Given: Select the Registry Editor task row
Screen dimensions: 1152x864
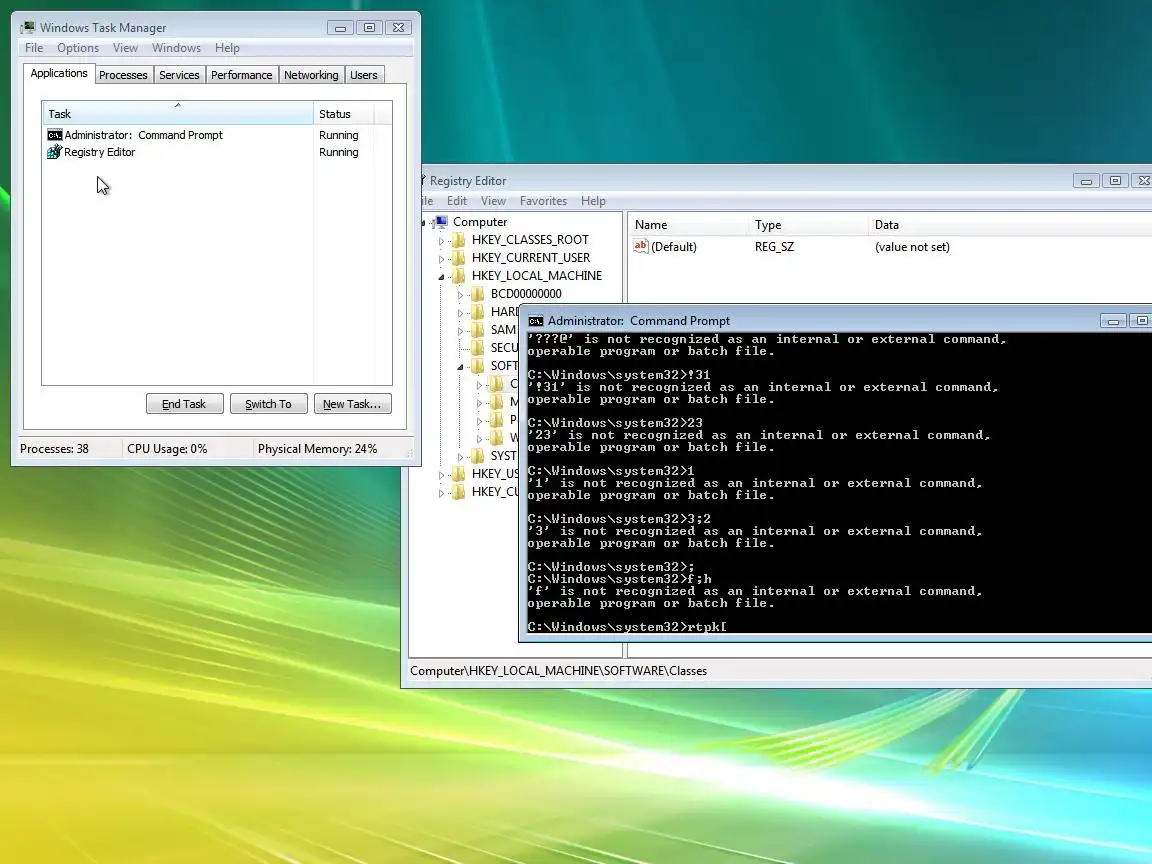Looking at the screenshot, I should tap(217, 152).
